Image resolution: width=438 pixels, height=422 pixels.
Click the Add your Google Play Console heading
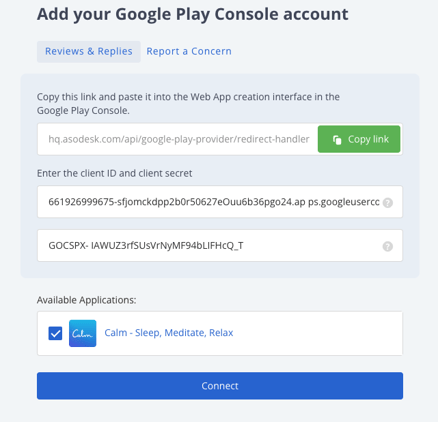pyautogui.click(x=192, y=14)
